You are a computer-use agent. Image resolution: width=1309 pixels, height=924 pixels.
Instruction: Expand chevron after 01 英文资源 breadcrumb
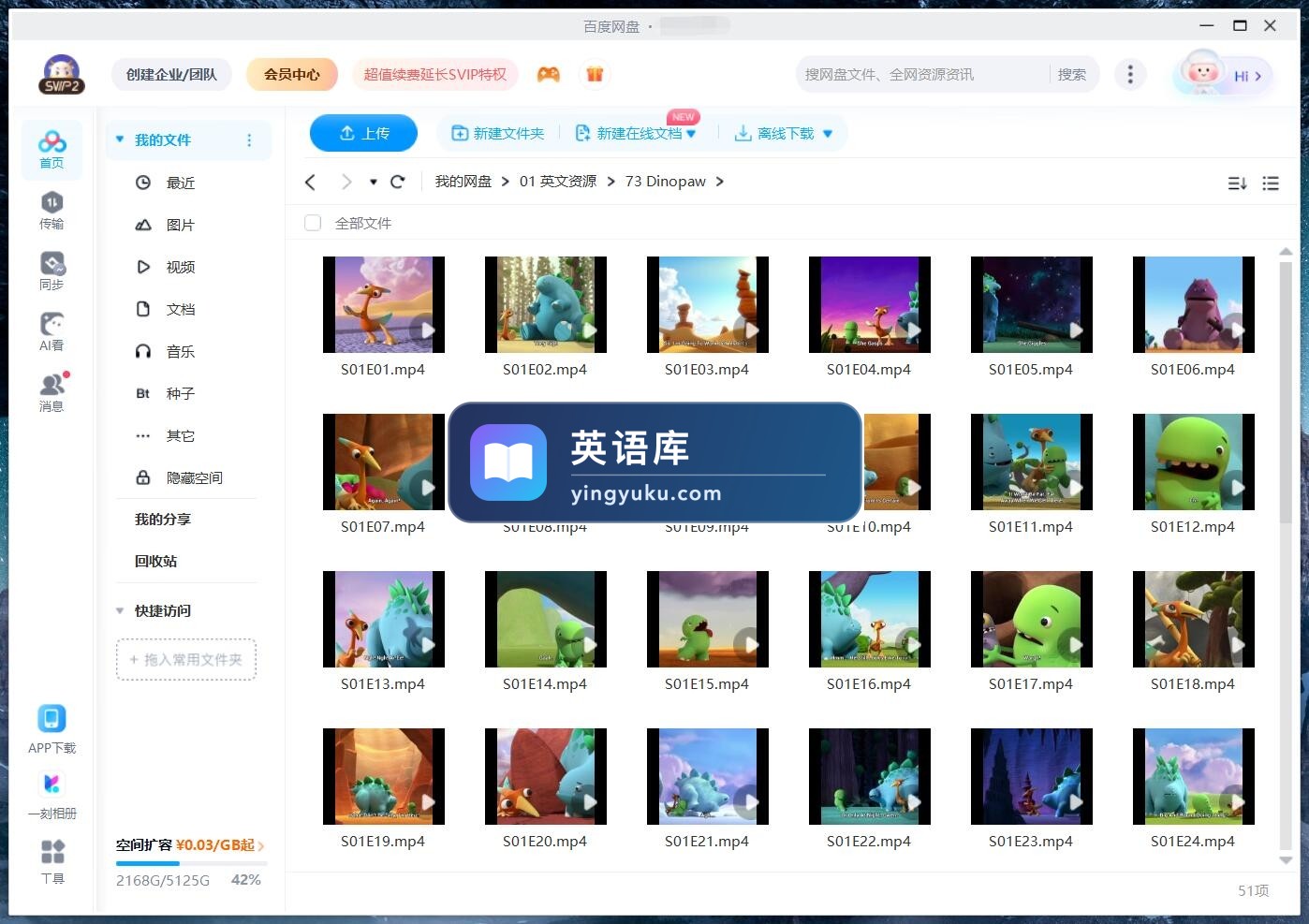click(611, 182)
